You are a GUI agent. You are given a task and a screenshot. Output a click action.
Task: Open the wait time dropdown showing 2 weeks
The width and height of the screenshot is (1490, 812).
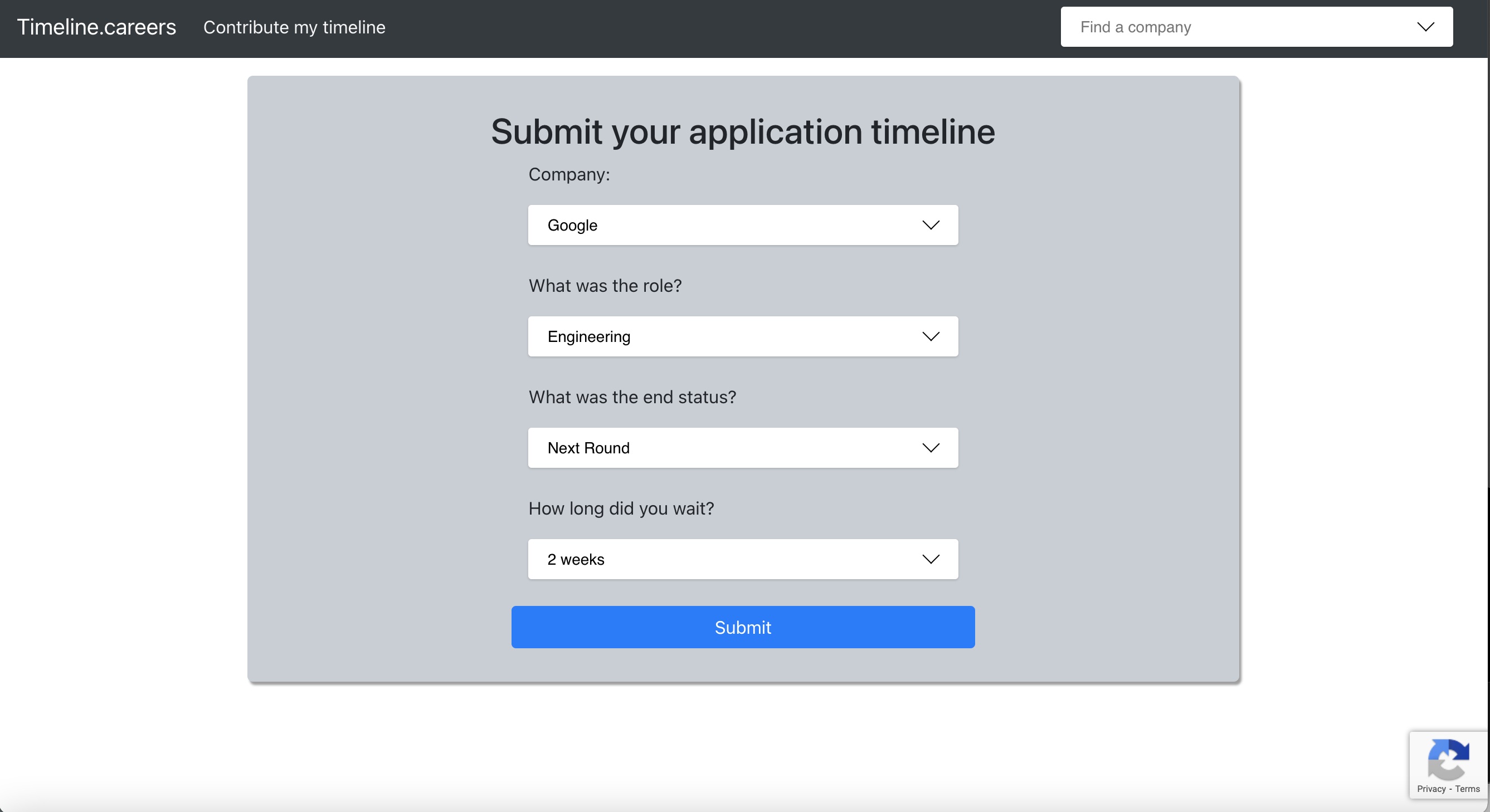[743, 559]
